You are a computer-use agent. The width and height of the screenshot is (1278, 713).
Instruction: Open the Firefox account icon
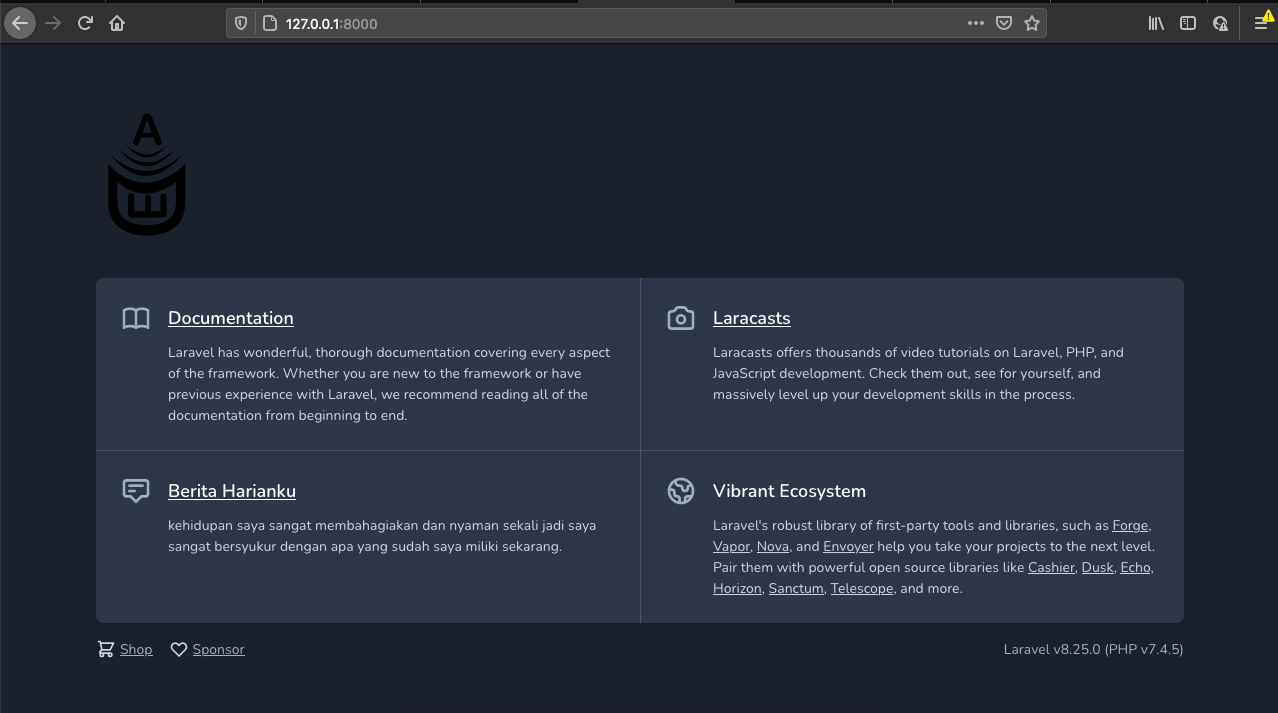(x=1220, y=23)
